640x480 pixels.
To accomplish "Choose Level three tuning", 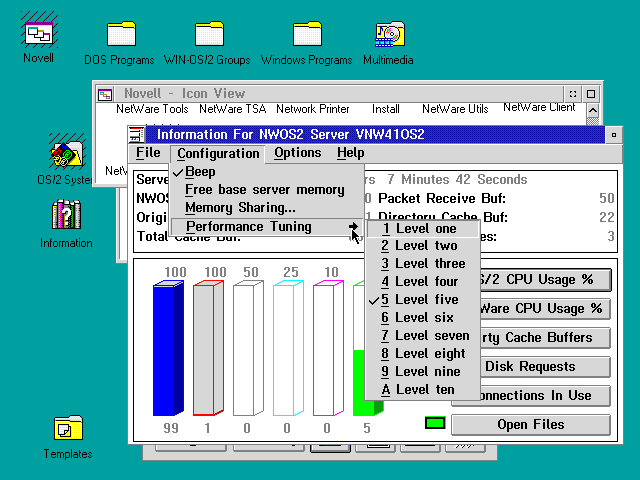I will click(x=422, y=264).
